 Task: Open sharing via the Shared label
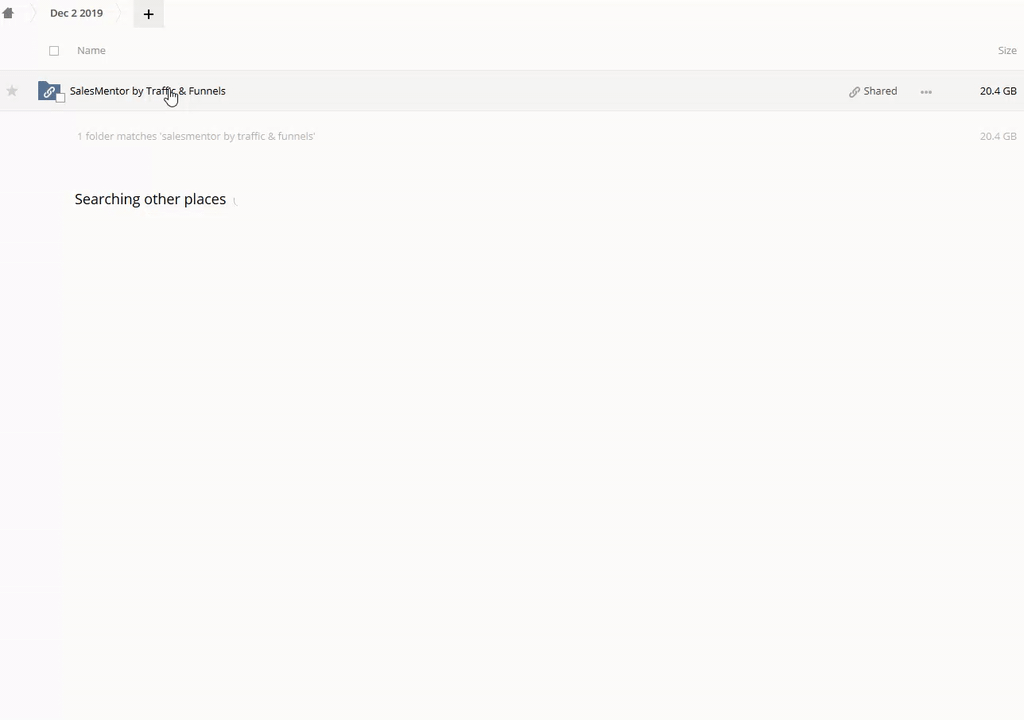880,91
